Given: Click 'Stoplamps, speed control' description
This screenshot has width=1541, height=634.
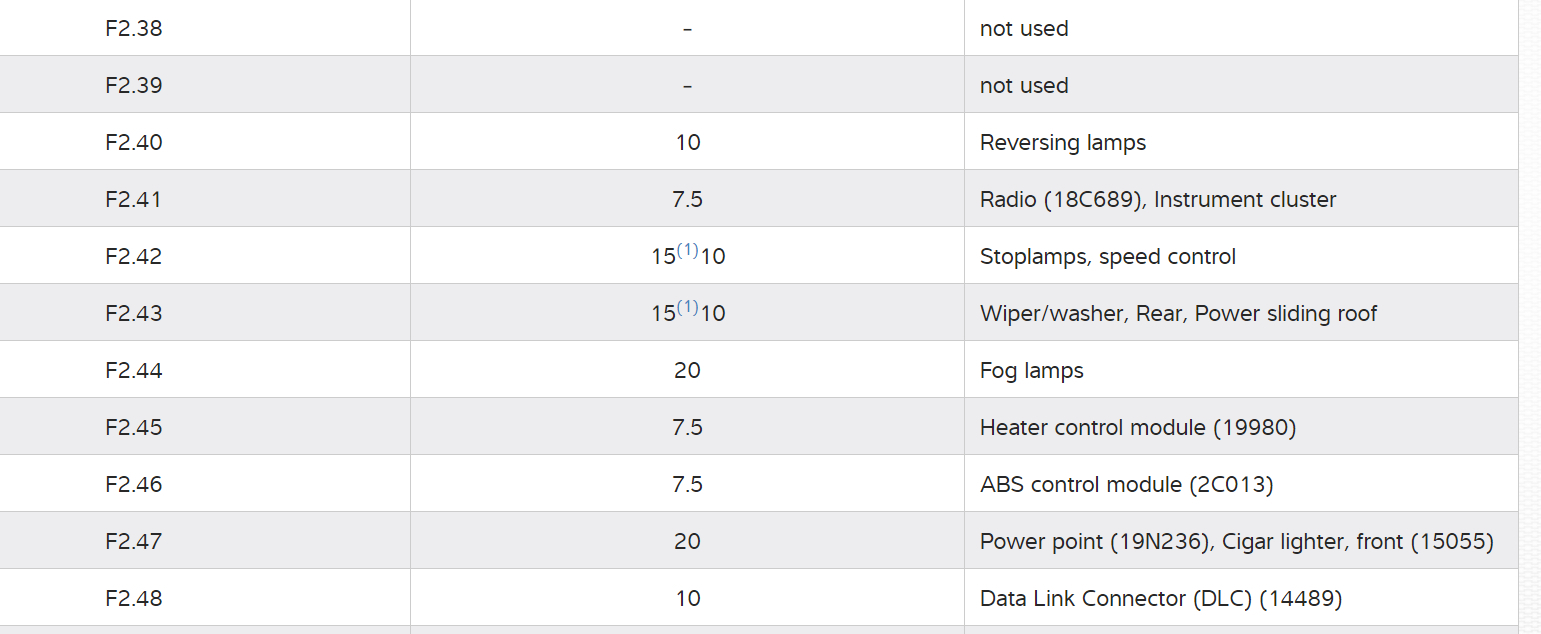Looking at the screenshot, I should 1107,256.
